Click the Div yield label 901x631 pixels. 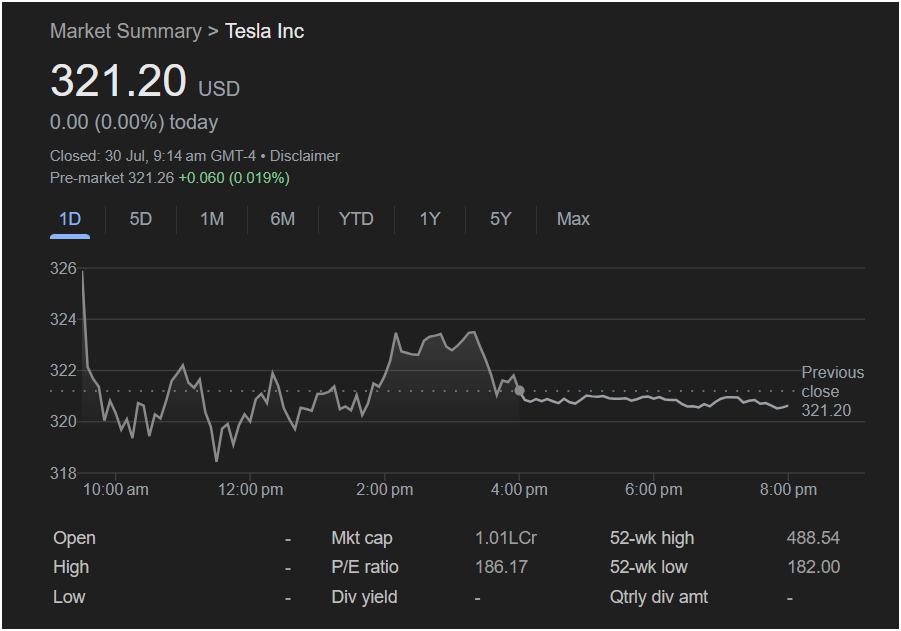click(364, 597)
